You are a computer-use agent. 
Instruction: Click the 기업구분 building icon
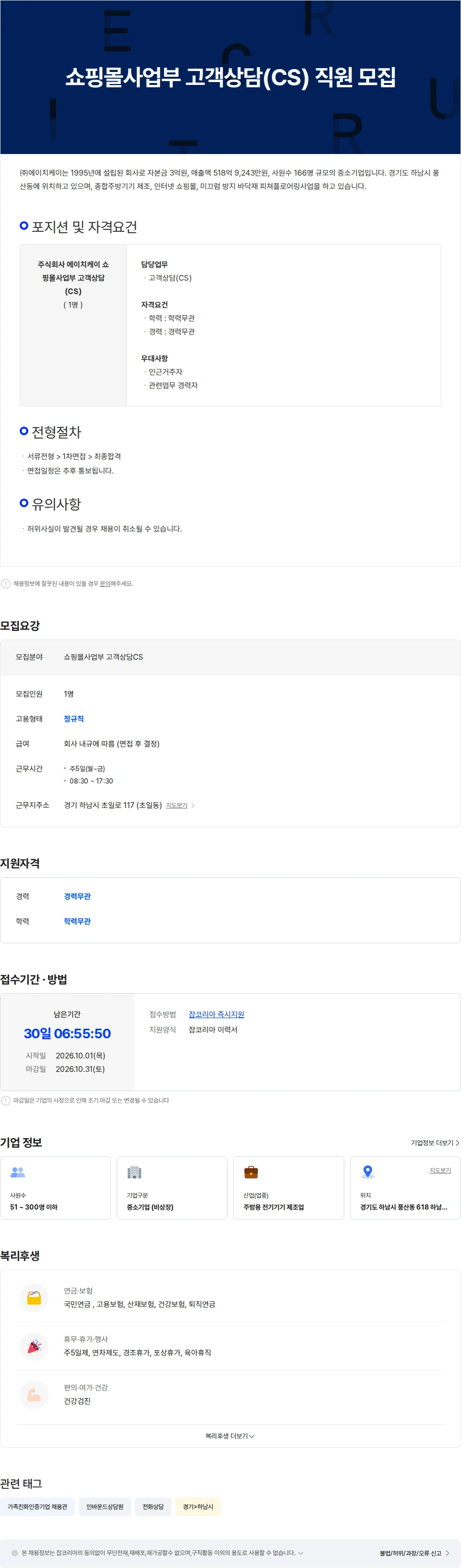click(x=134, y=1172)
